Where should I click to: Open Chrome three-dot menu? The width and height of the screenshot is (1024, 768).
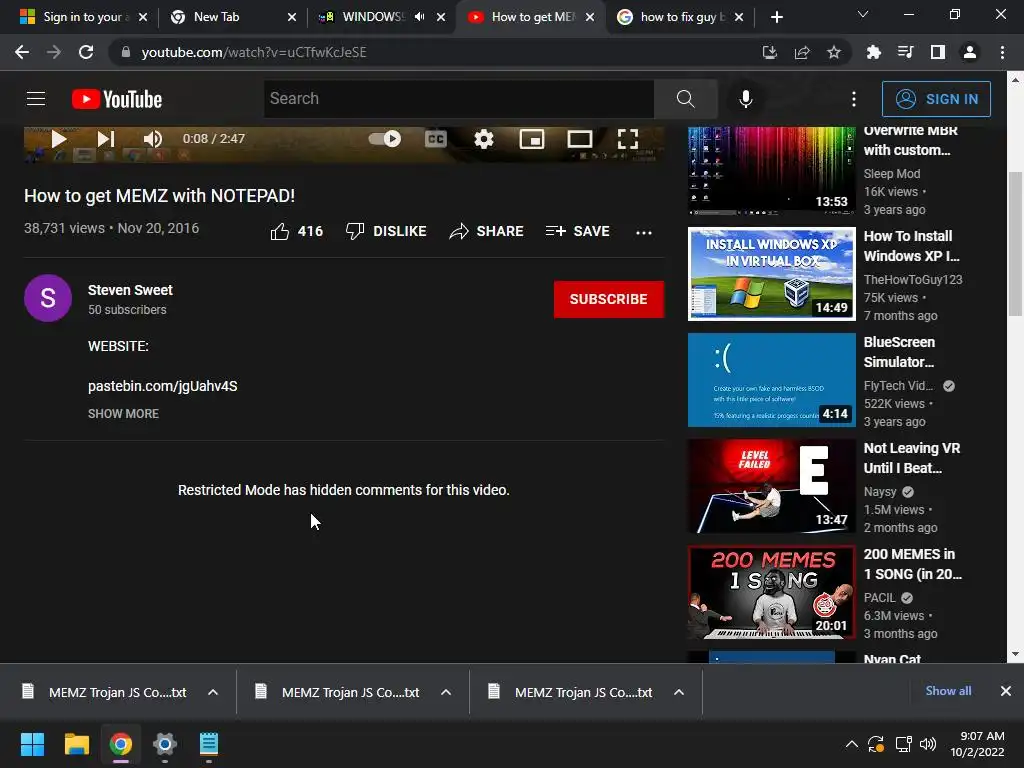point(1002,52)
